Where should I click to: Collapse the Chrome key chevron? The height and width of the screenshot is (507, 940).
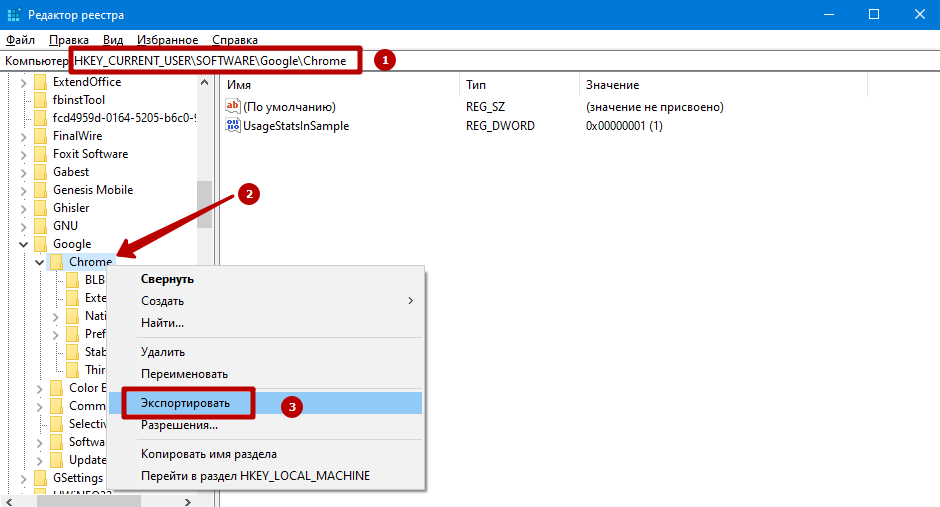point(39,262)
